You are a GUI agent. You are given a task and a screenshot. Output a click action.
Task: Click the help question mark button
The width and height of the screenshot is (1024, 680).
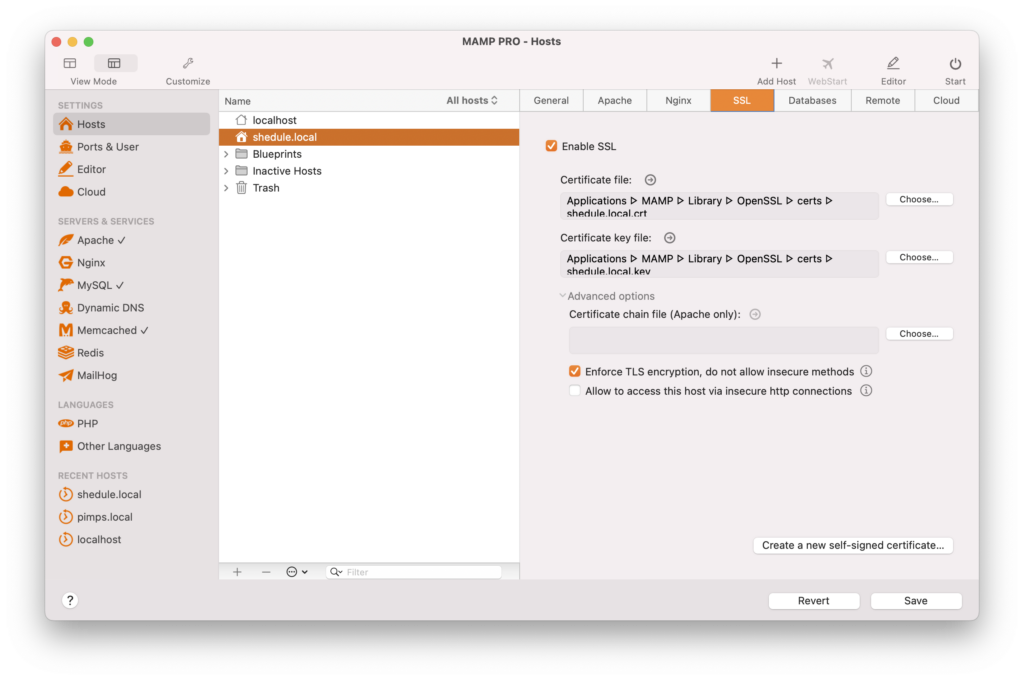point(70,600)
